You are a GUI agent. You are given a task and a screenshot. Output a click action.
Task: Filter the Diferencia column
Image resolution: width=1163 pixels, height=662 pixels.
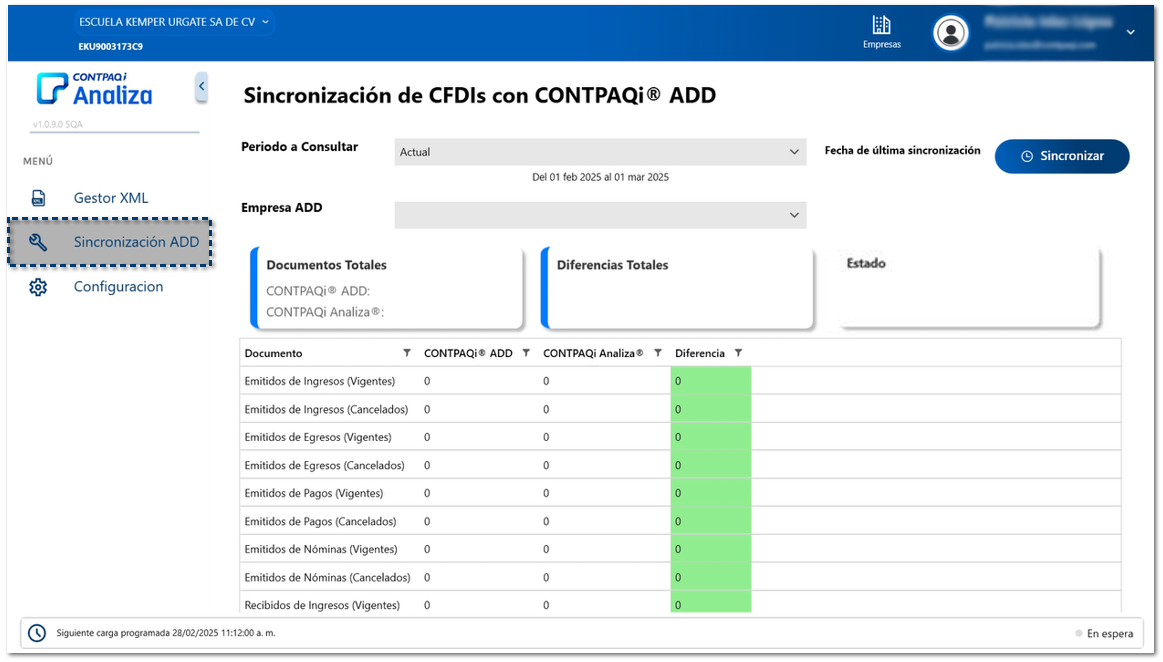click(x=738, y=353)
